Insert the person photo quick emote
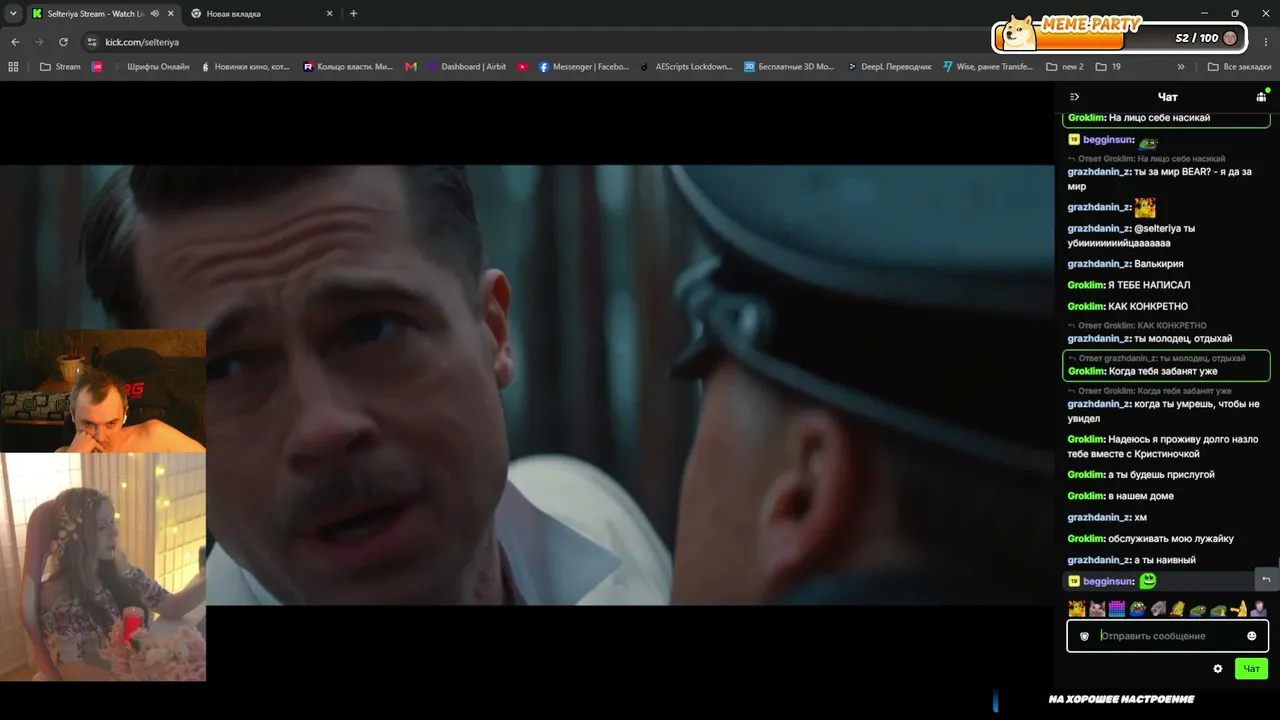Viewport: 1280px width, 720px height. 1258,608
